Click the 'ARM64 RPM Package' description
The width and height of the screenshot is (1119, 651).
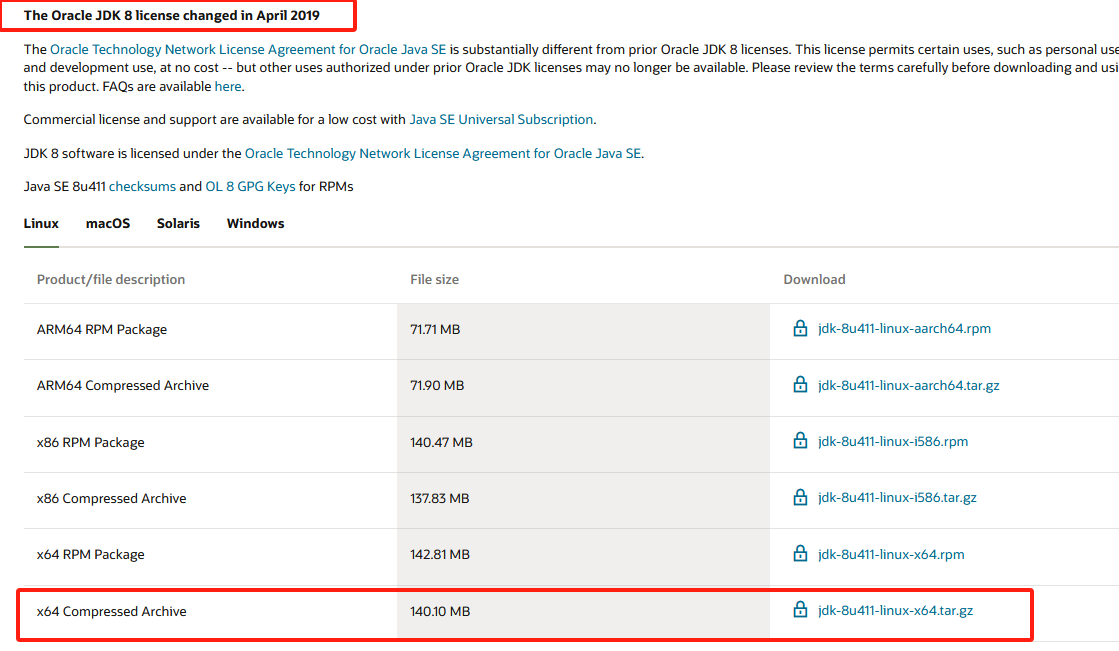click(x=102, y=329)
